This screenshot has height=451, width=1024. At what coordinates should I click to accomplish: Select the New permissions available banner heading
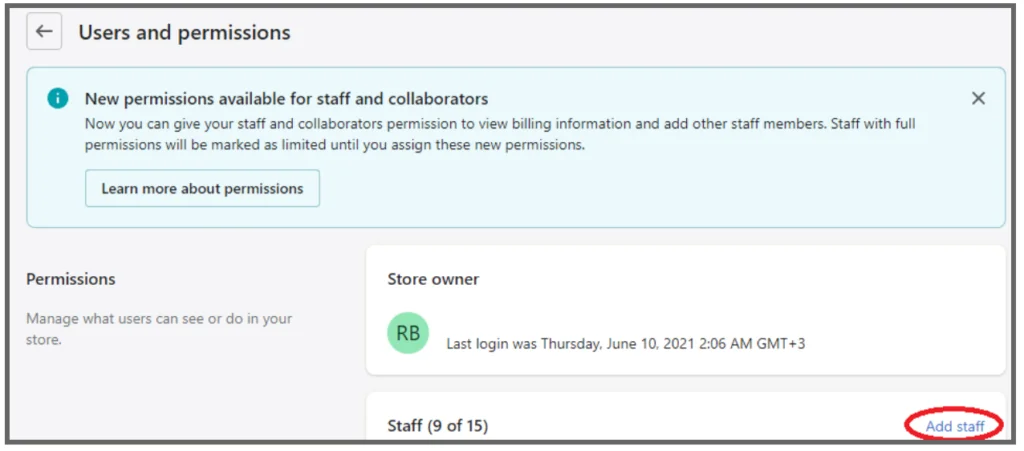[x=287, y=99]
